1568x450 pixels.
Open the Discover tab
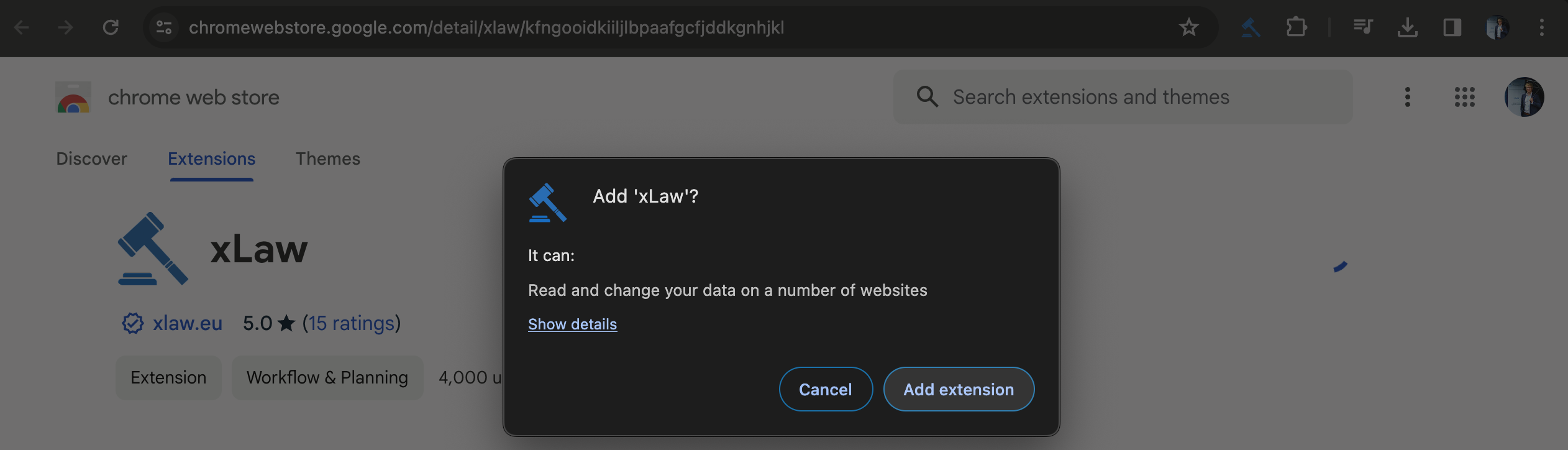click(91, 159)
